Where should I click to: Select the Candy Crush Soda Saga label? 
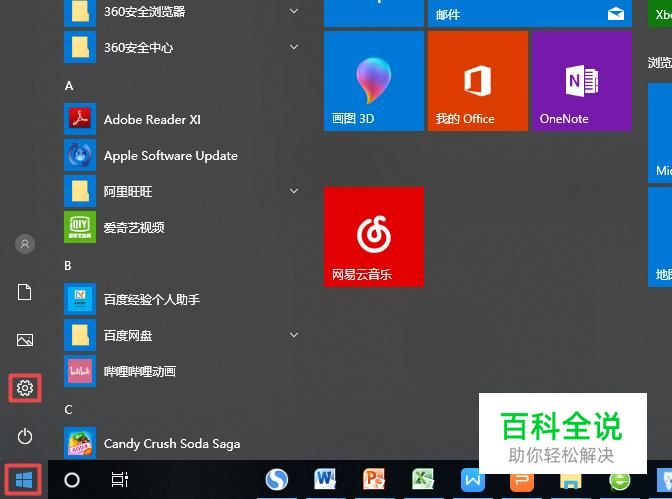[x=172, y=444]
